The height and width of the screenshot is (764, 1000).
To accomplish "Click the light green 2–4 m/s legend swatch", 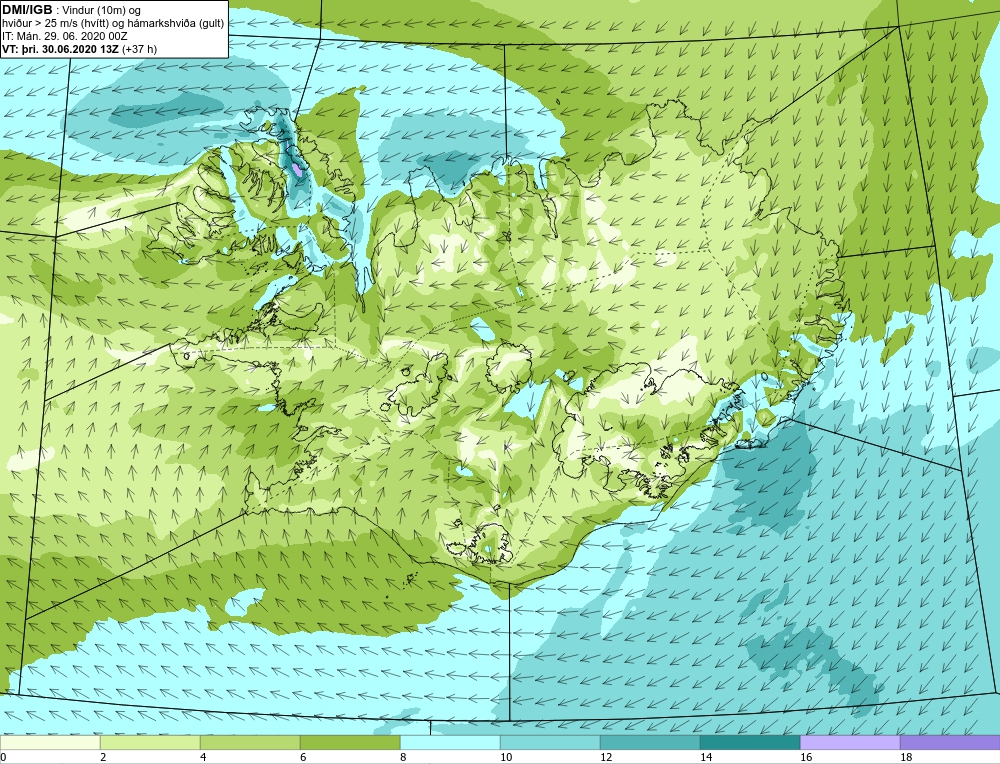I will 150,742.
